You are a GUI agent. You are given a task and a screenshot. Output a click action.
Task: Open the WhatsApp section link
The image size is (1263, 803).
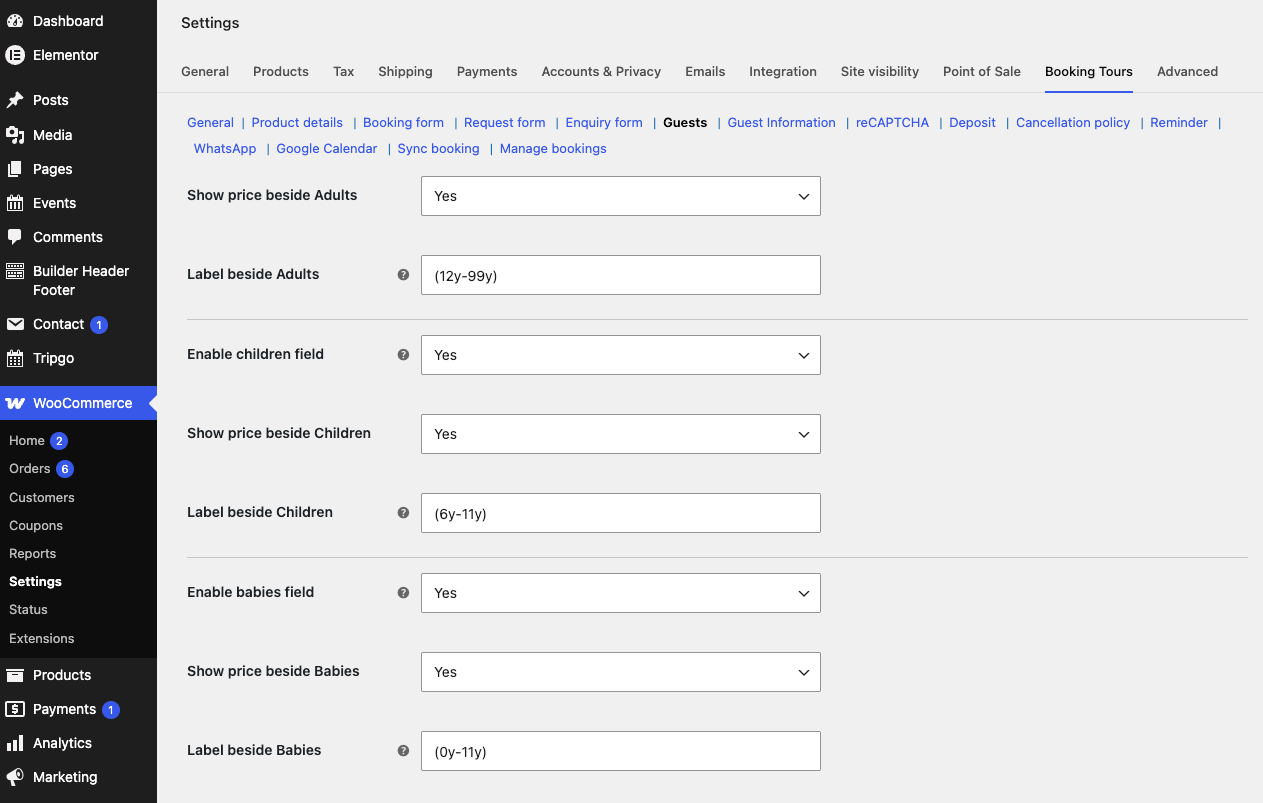225,148
